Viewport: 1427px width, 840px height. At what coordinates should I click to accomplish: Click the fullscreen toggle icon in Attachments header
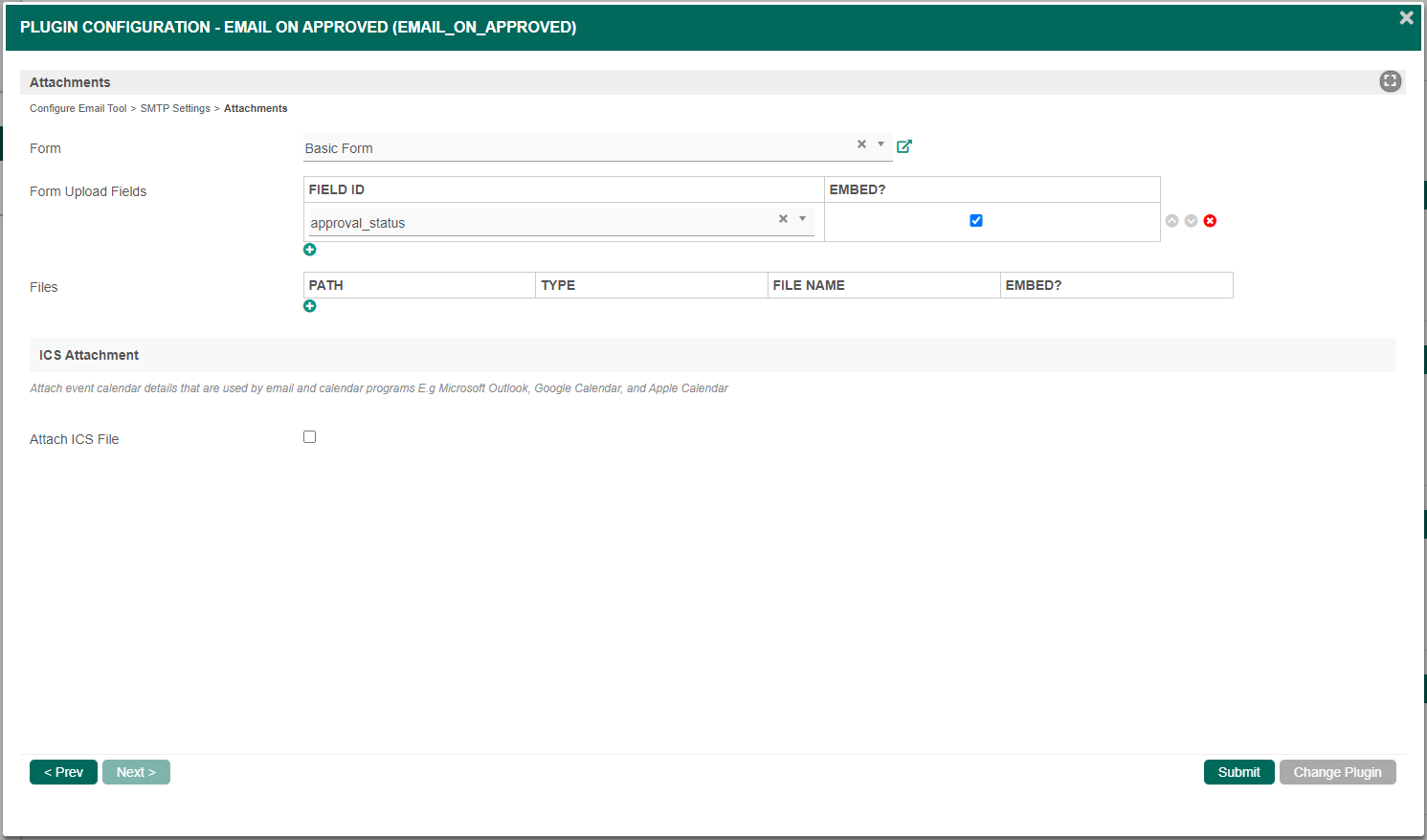[x=1390, y=81]
